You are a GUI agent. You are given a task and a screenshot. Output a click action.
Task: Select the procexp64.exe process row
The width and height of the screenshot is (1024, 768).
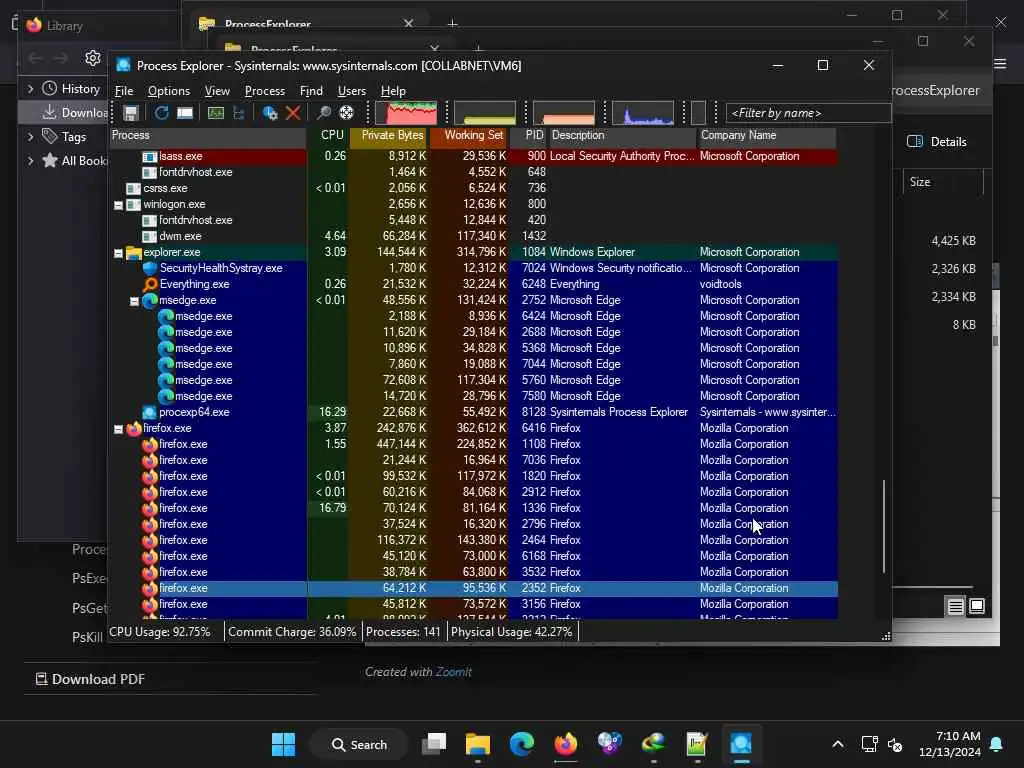473,412
